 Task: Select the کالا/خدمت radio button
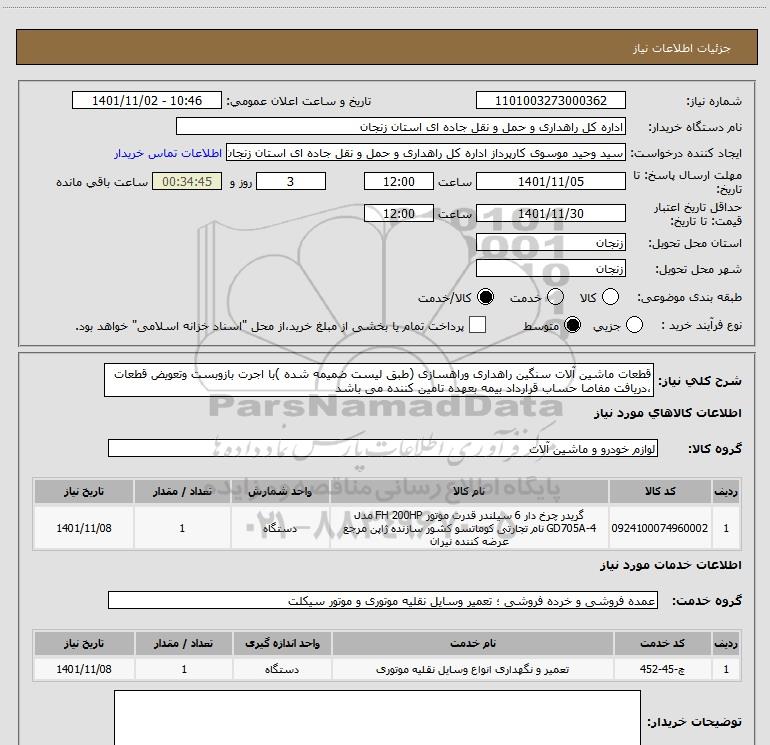pos(486,297)
